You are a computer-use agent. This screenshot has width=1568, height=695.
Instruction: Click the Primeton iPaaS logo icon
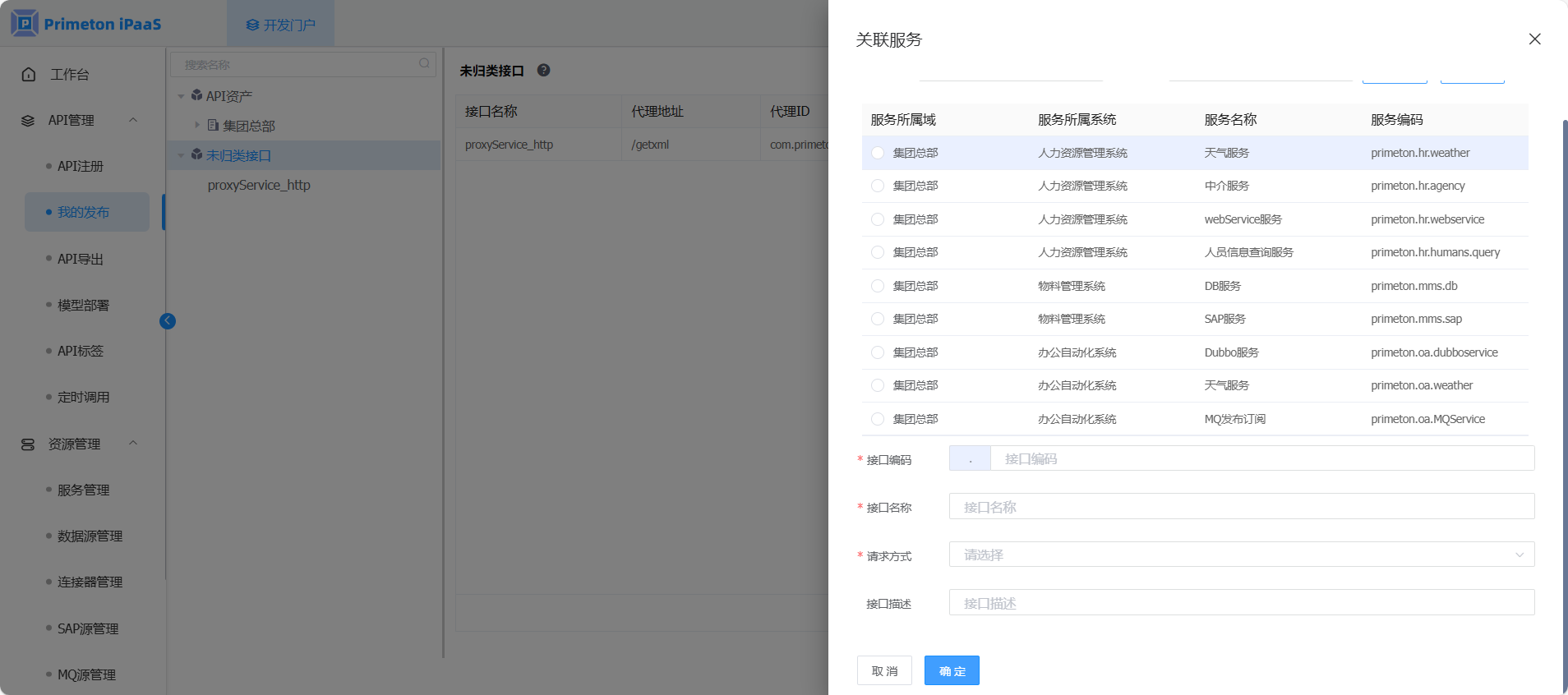[x=25, y=23]
